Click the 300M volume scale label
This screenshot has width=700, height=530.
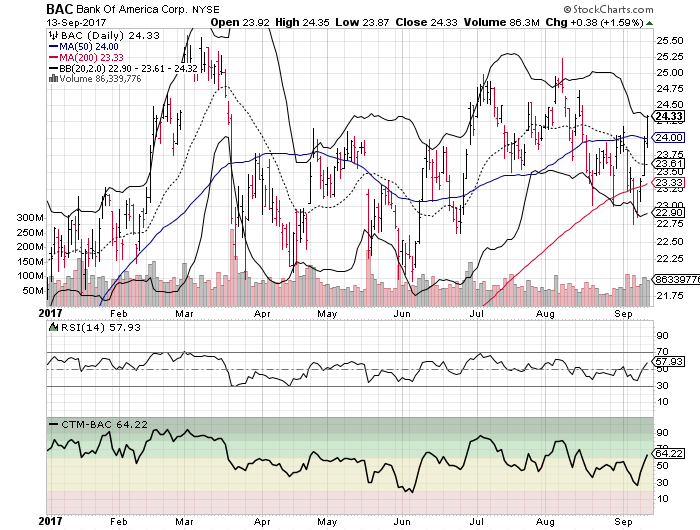point(30,218)
